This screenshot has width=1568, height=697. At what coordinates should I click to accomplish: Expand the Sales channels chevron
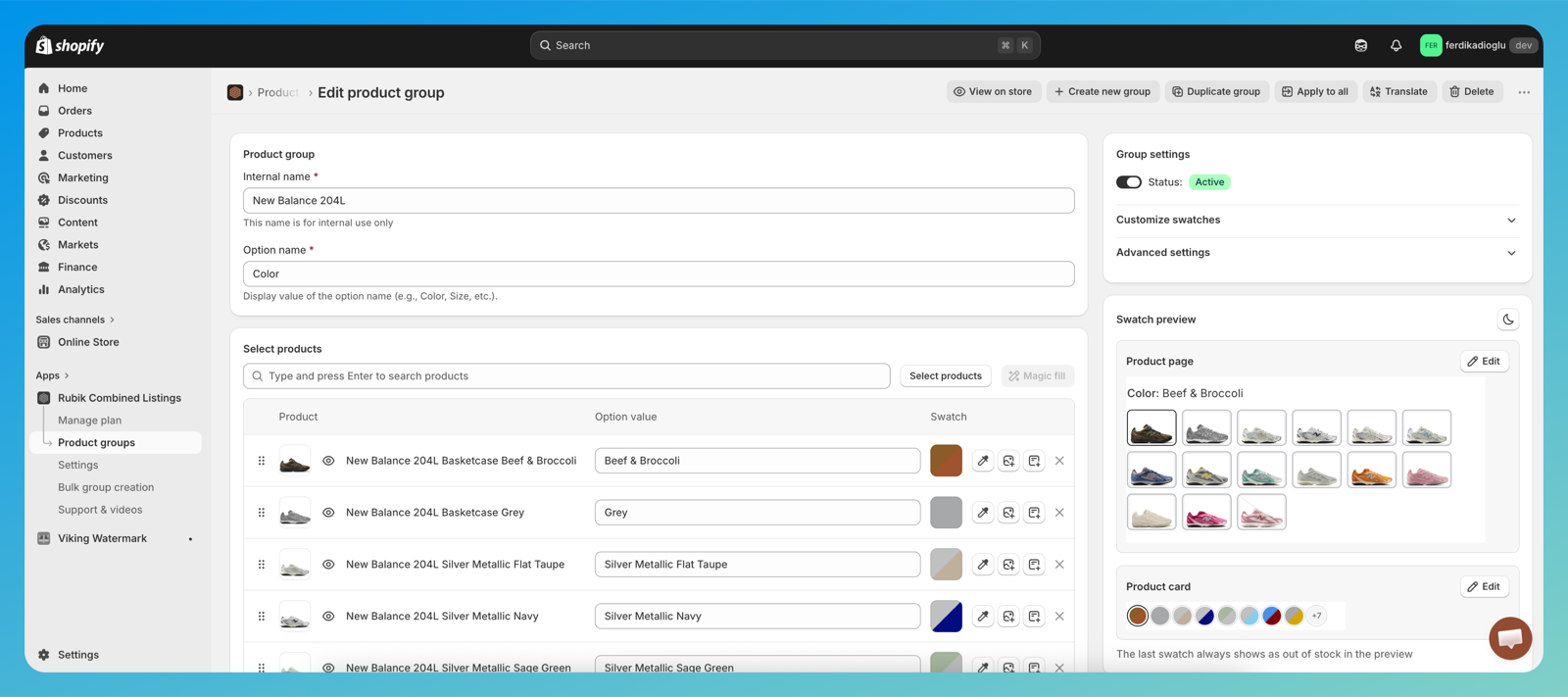click(112, 320)
